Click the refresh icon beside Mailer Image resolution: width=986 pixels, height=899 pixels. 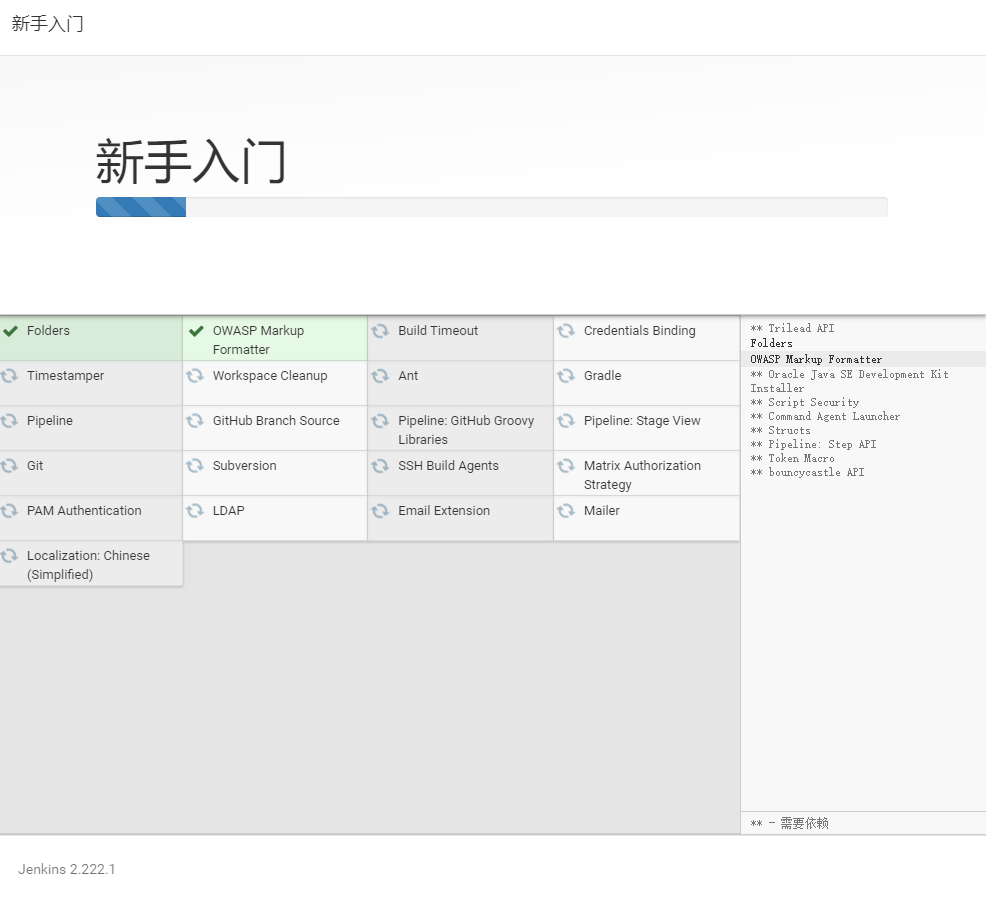[x=566, y=510]
